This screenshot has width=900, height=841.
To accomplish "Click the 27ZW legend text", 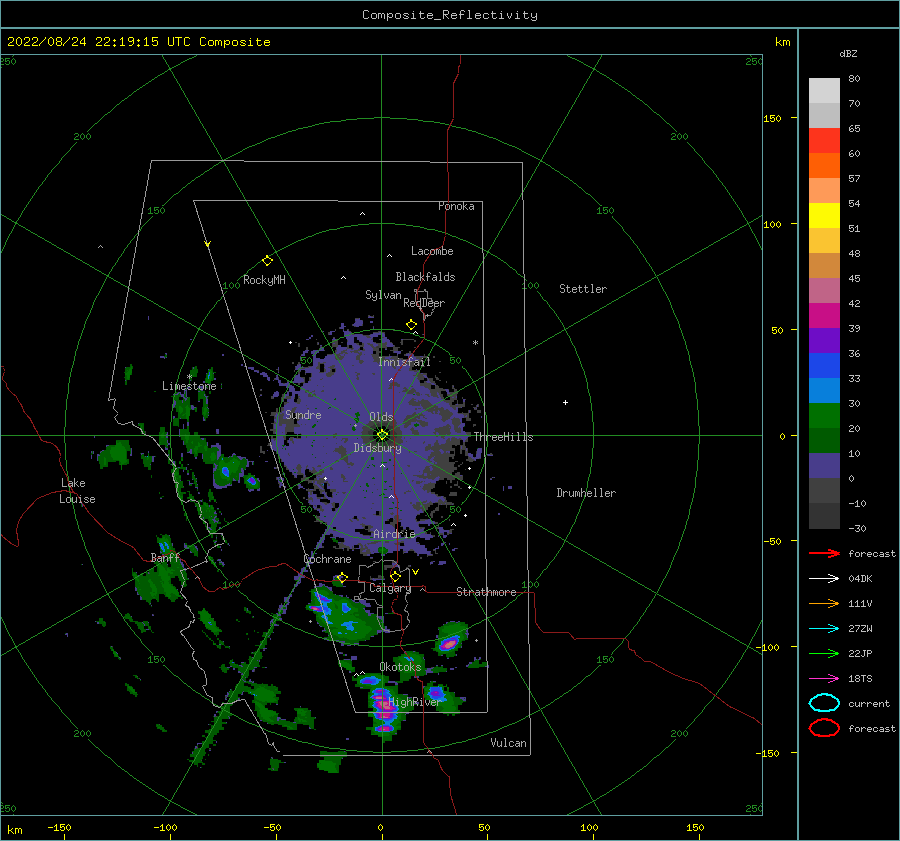I will (860, 629).
